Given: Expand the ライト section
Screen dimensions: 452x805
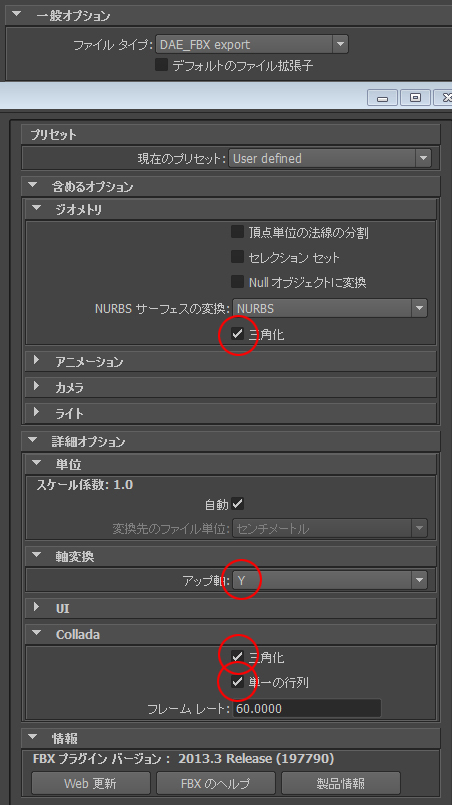Looking at the screenshot, I should click(x=36, y=412).
